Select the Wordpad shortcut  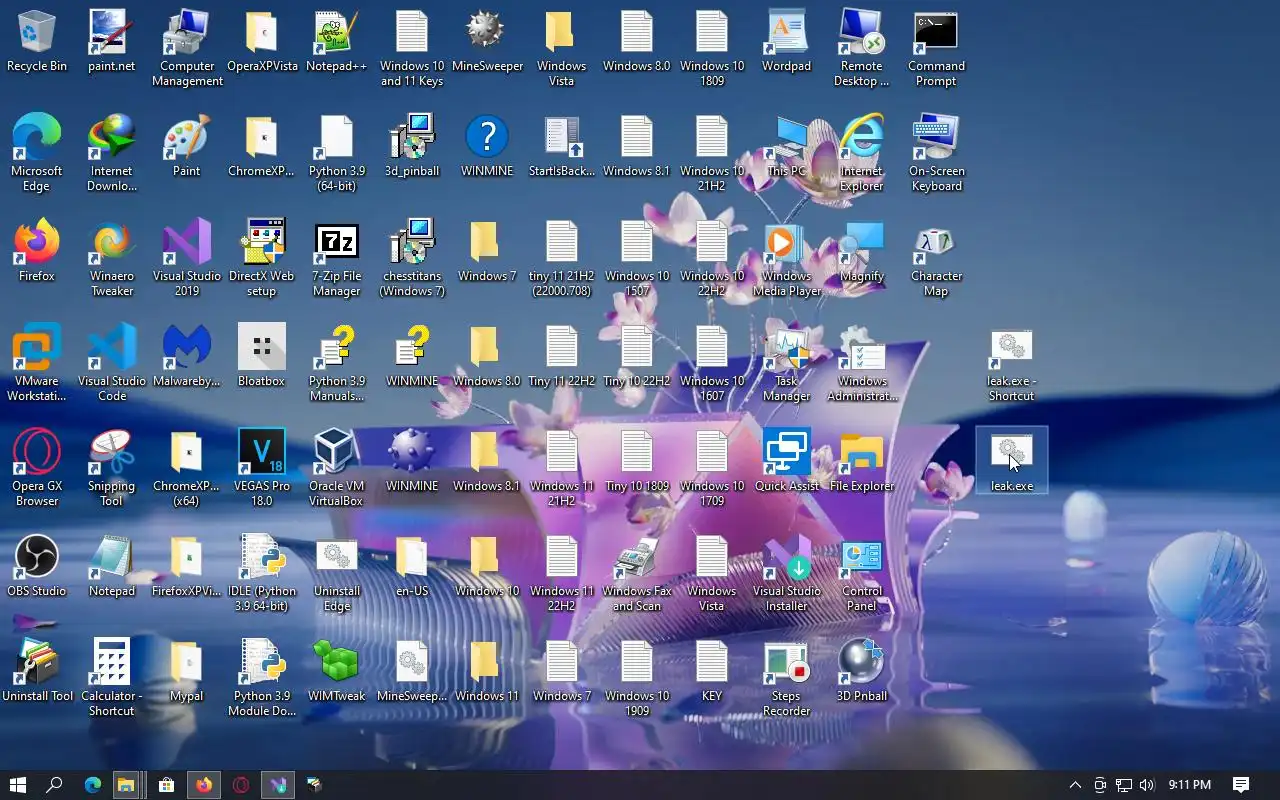pos(787,42)
